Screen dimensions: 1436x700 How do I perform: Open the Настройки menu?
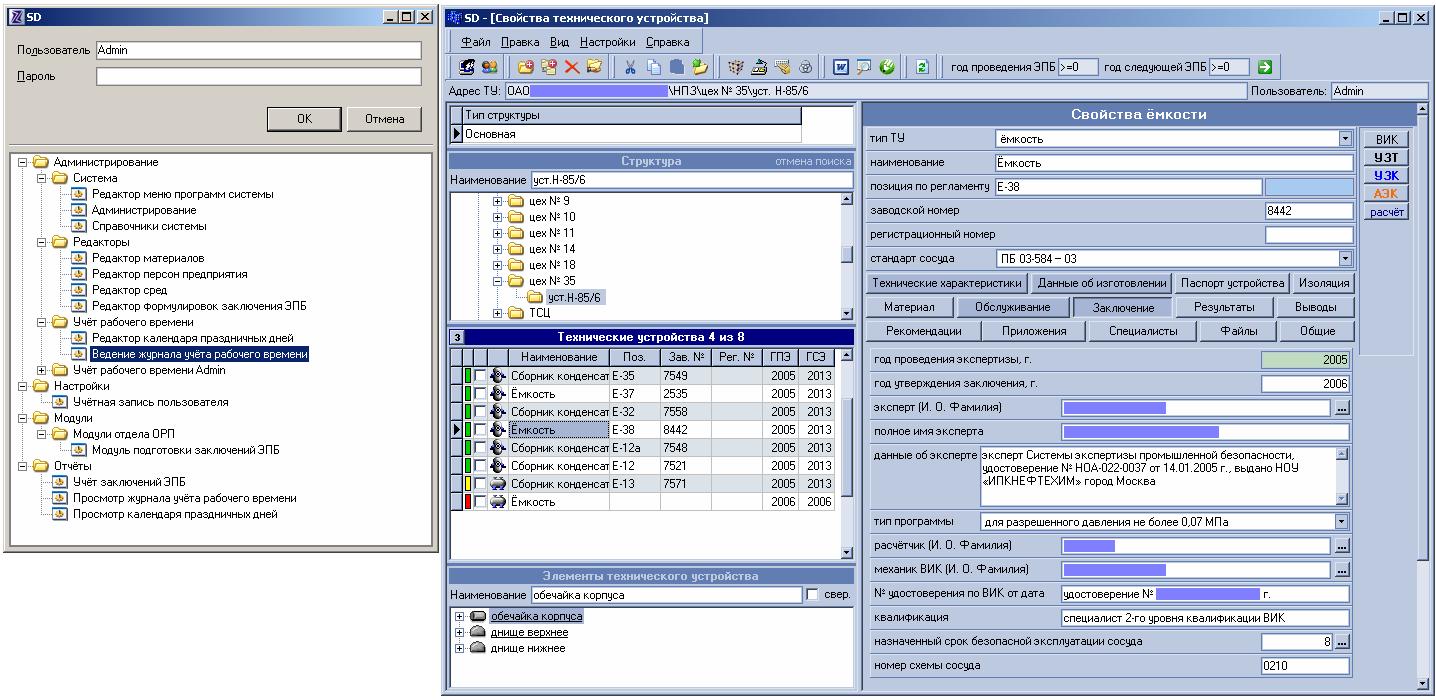click(607, 42)
